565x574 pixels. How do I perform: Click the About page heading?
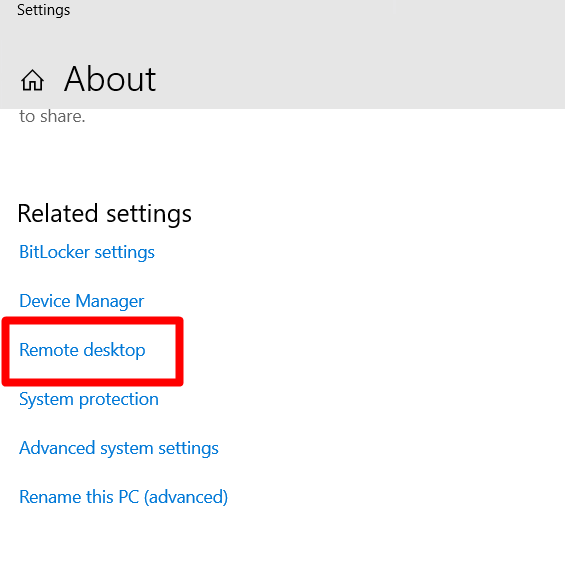pos(110,79)
